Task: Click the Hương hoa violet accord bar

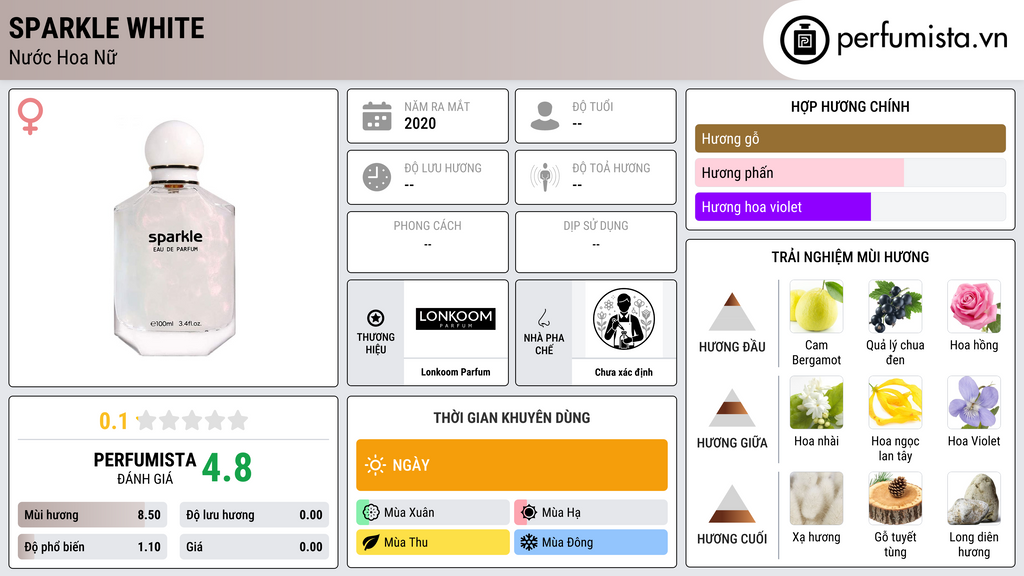Action: [850, 206]
